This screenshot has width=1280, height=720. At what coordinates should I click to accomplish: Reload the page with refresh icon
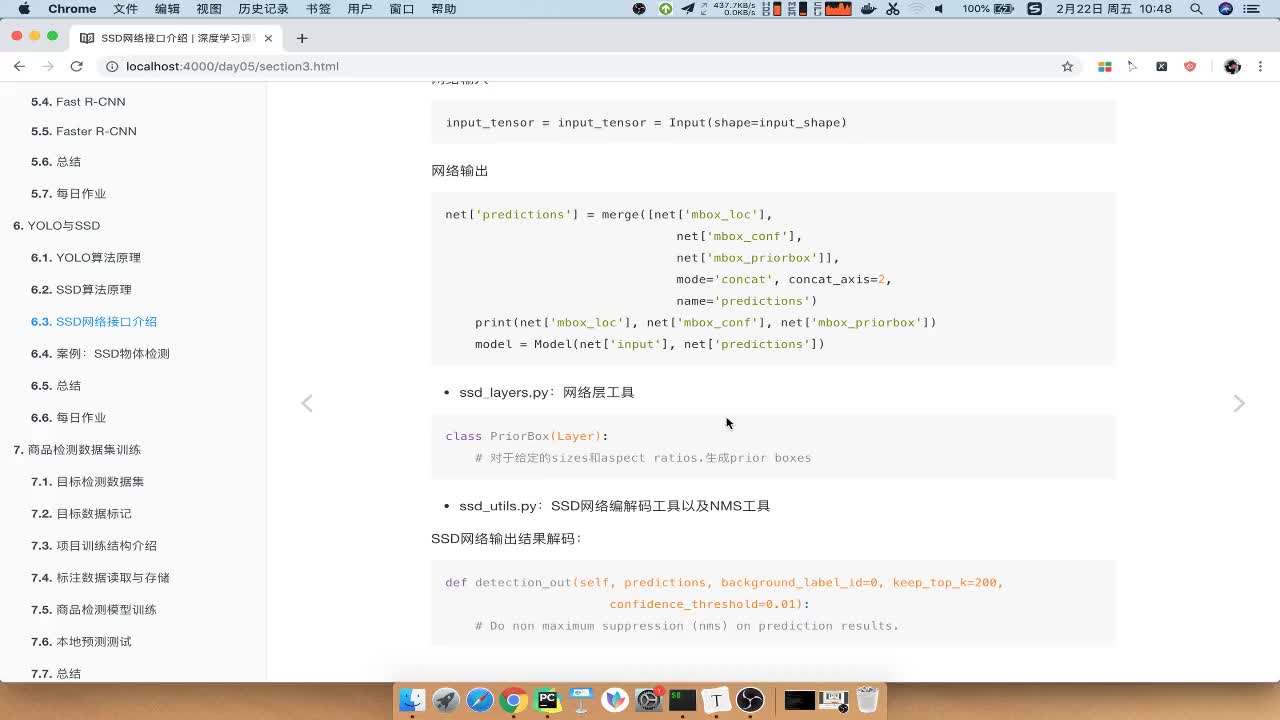coord(76,66)
